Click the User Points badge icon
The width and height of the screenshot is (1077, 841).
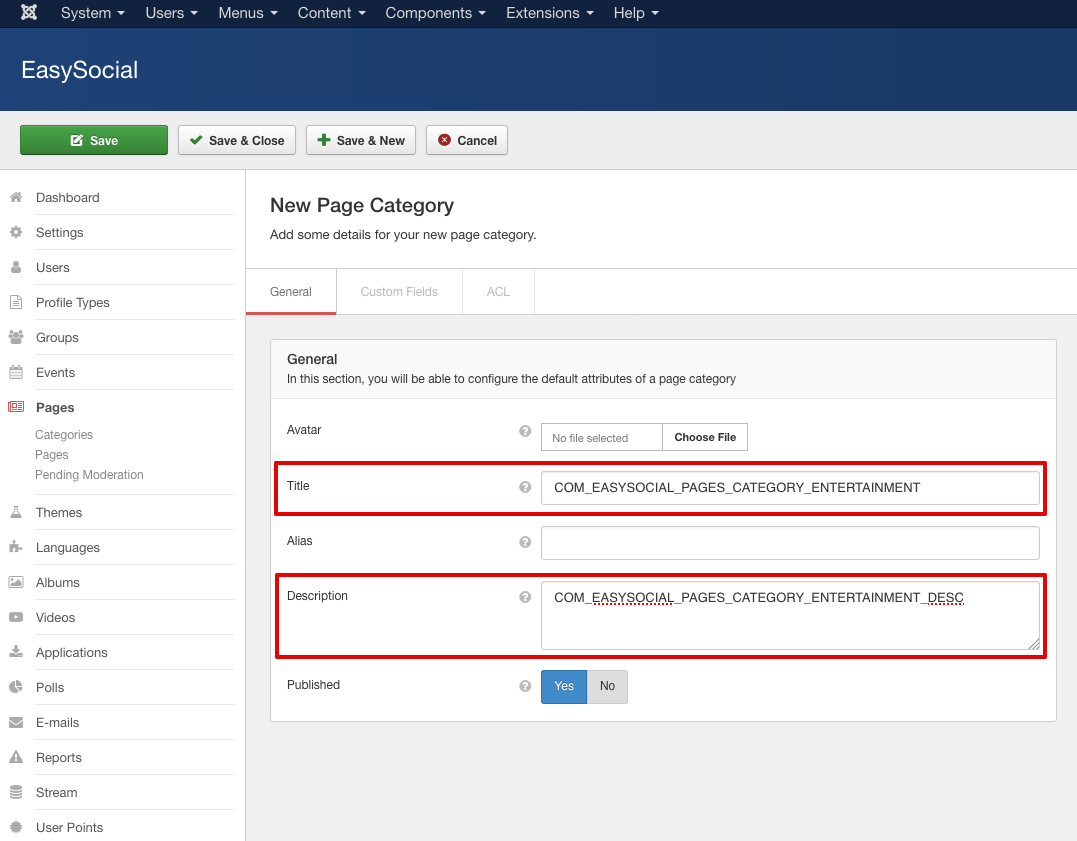click(16, 827)
